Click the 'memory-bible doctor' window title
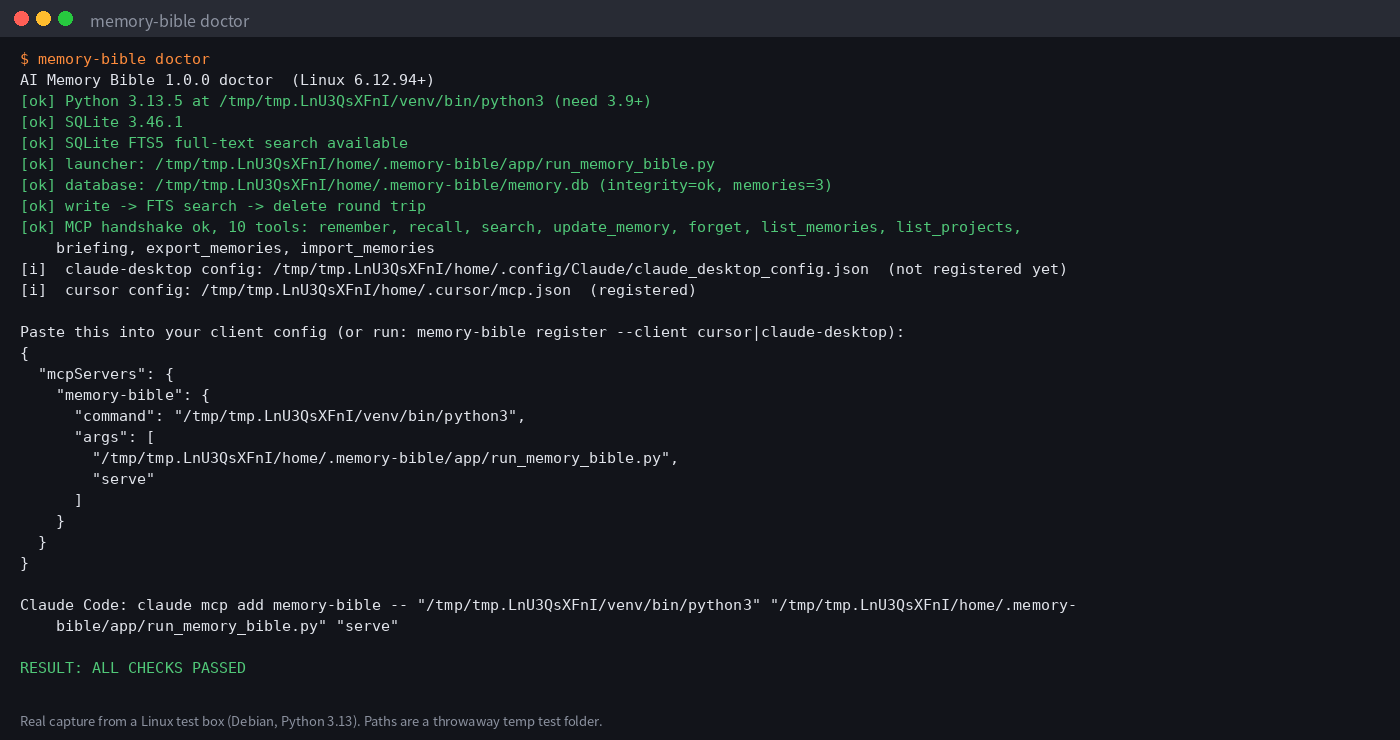The image size is (1400, 740). pos(170,21)
